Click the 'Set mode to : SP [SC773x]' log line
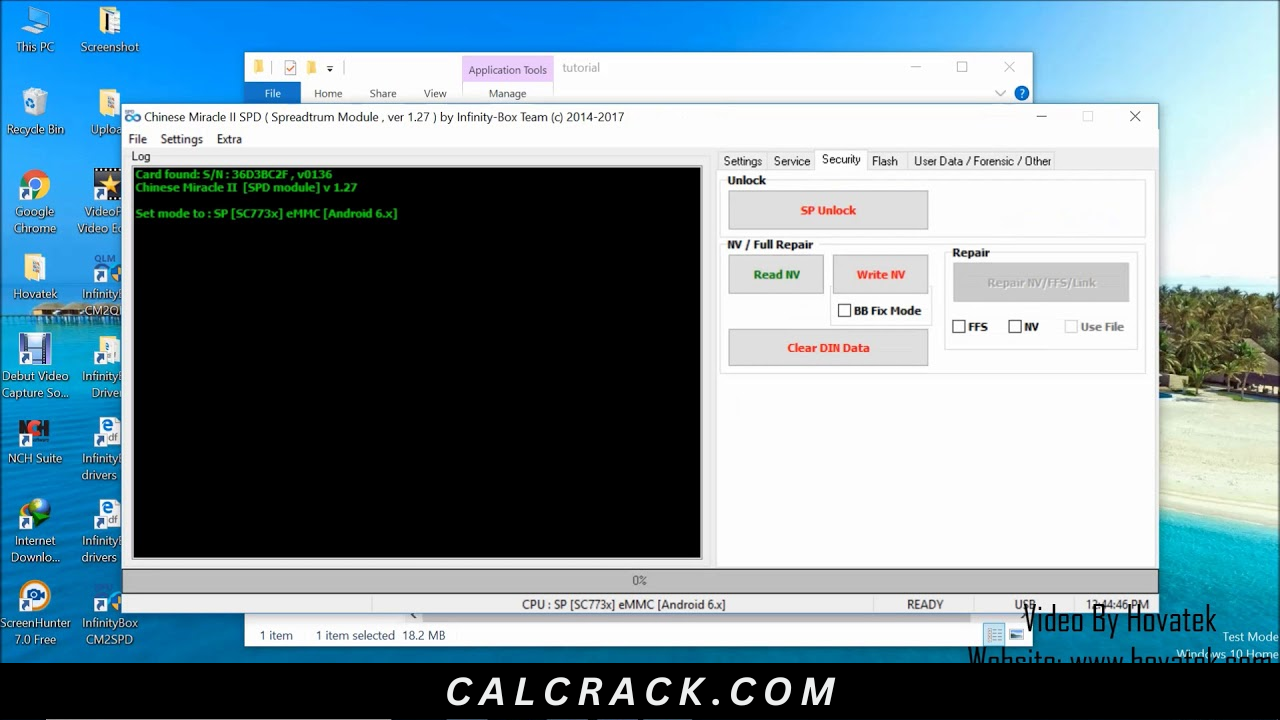 [266, 213]
